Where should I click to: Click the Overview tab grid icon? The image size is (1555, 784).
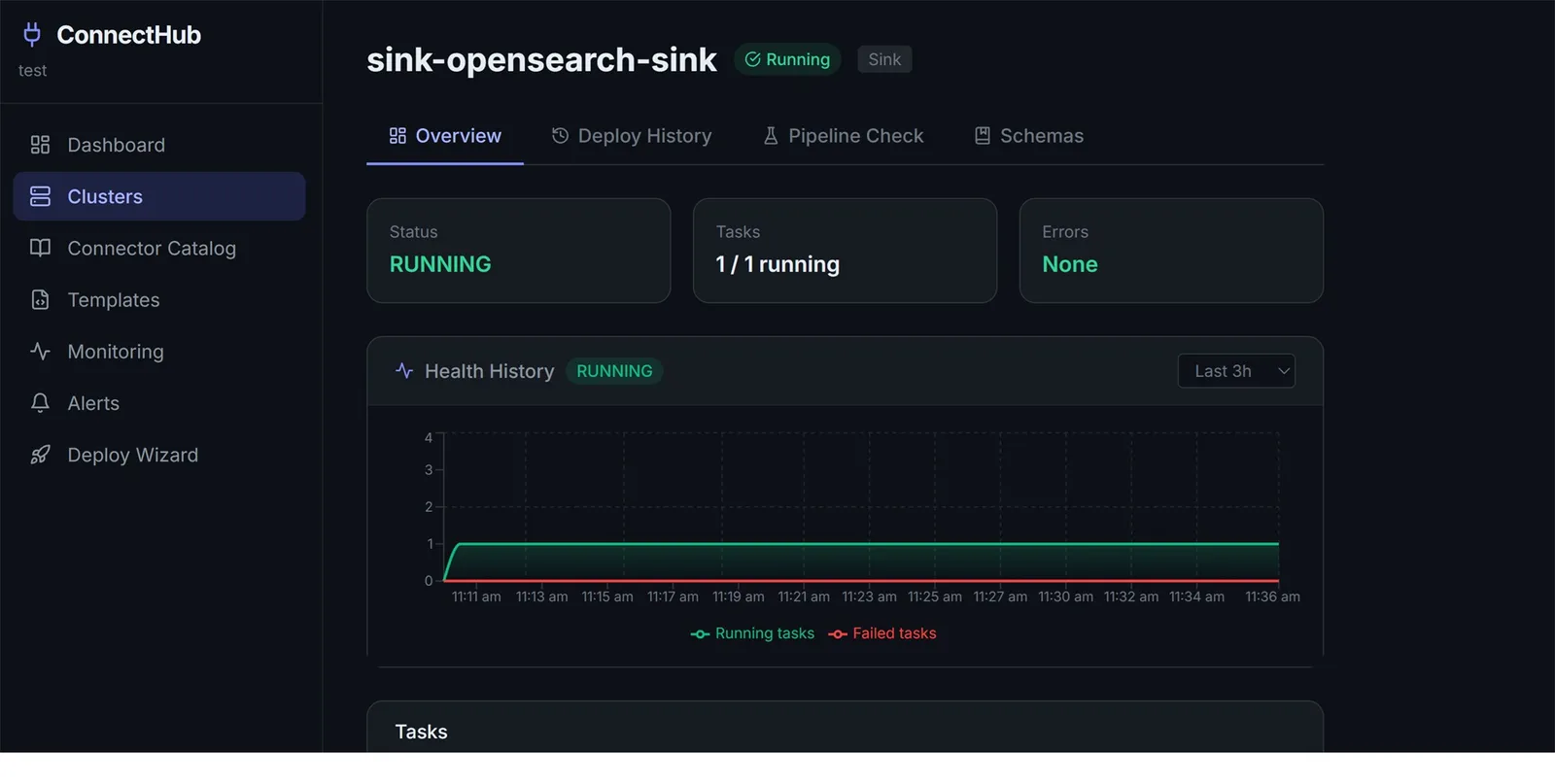coord(397,136)
